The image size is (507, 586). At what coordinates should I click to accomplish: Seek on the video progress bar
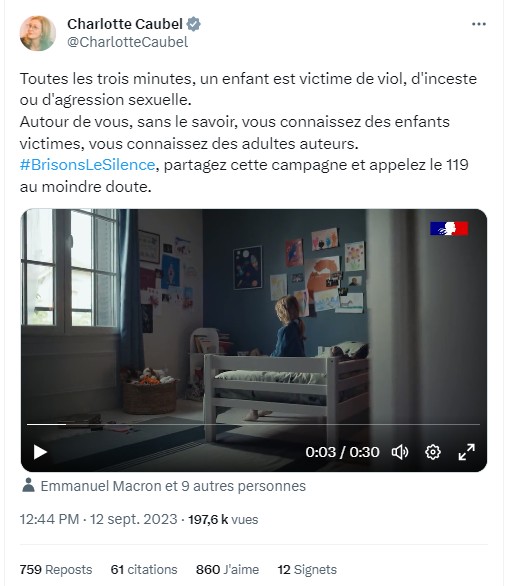253,425
